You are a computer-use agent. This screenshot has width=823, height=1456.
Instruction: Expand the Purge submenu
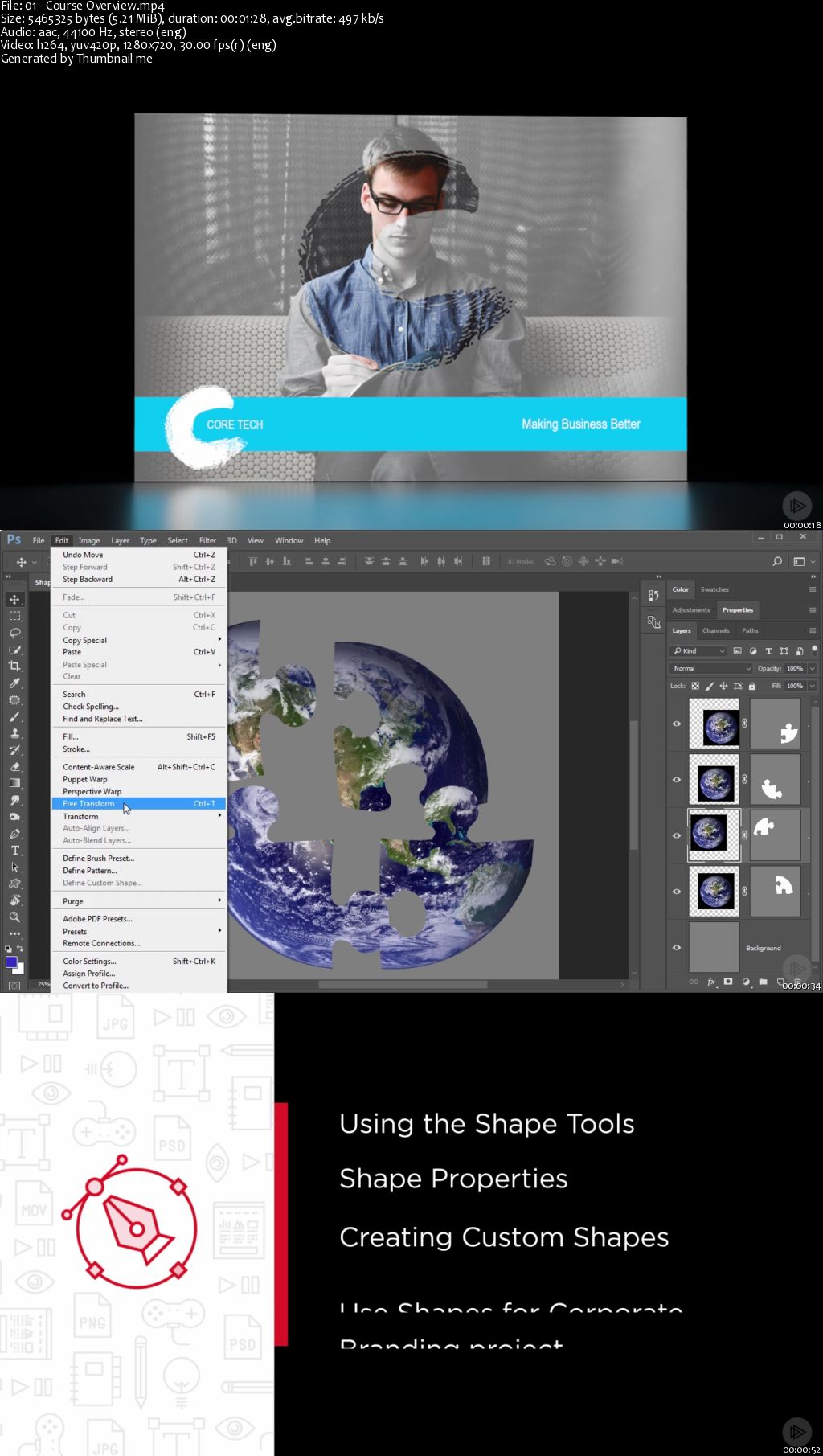(138, 901)
